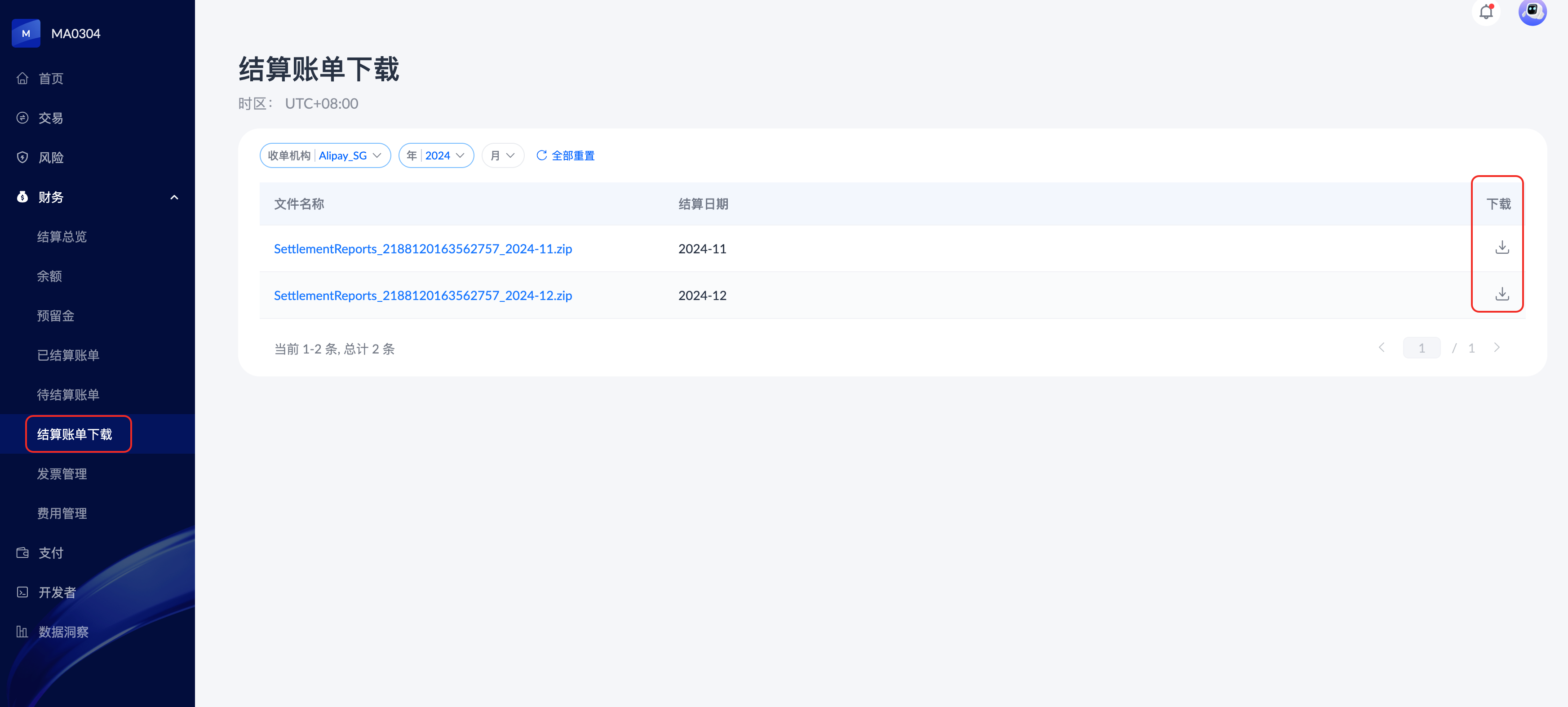Select 发票管理 invoice management item

tap(62, 474)
